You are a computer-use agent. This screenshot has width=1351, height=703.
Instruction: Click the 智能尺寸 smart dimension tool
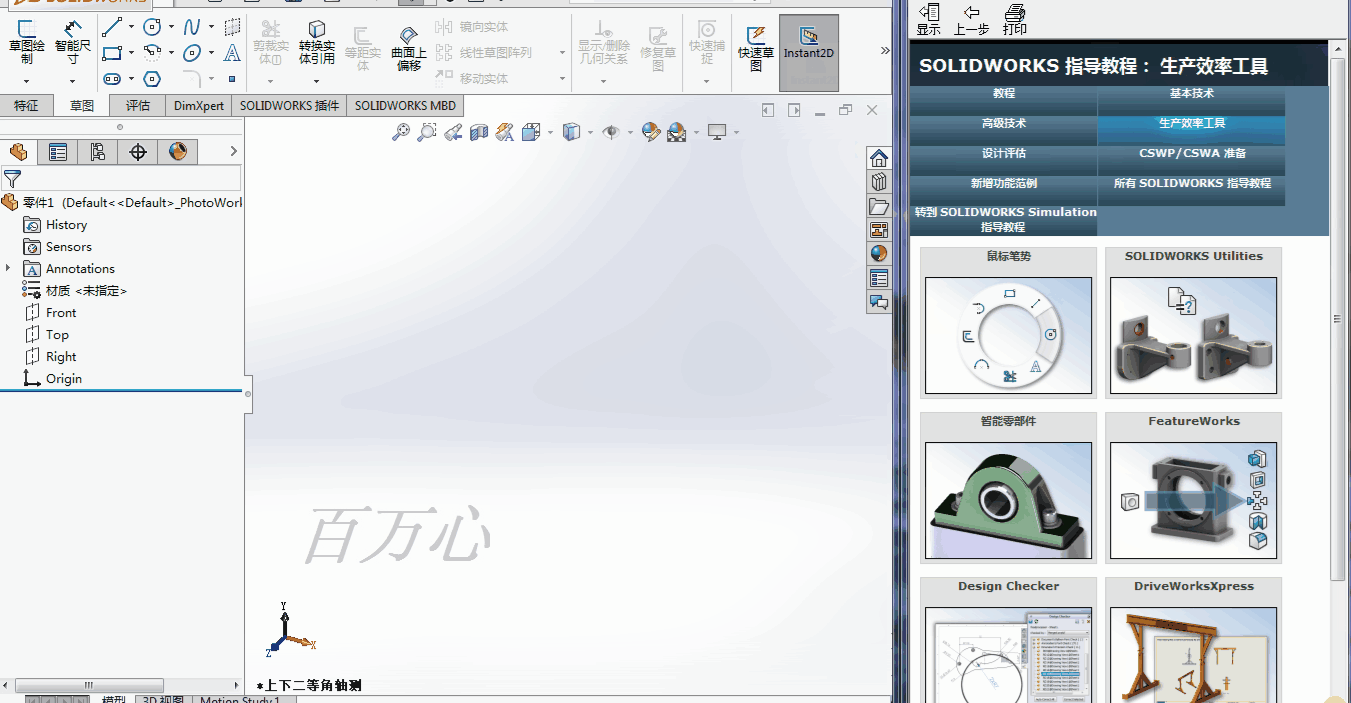72,42
